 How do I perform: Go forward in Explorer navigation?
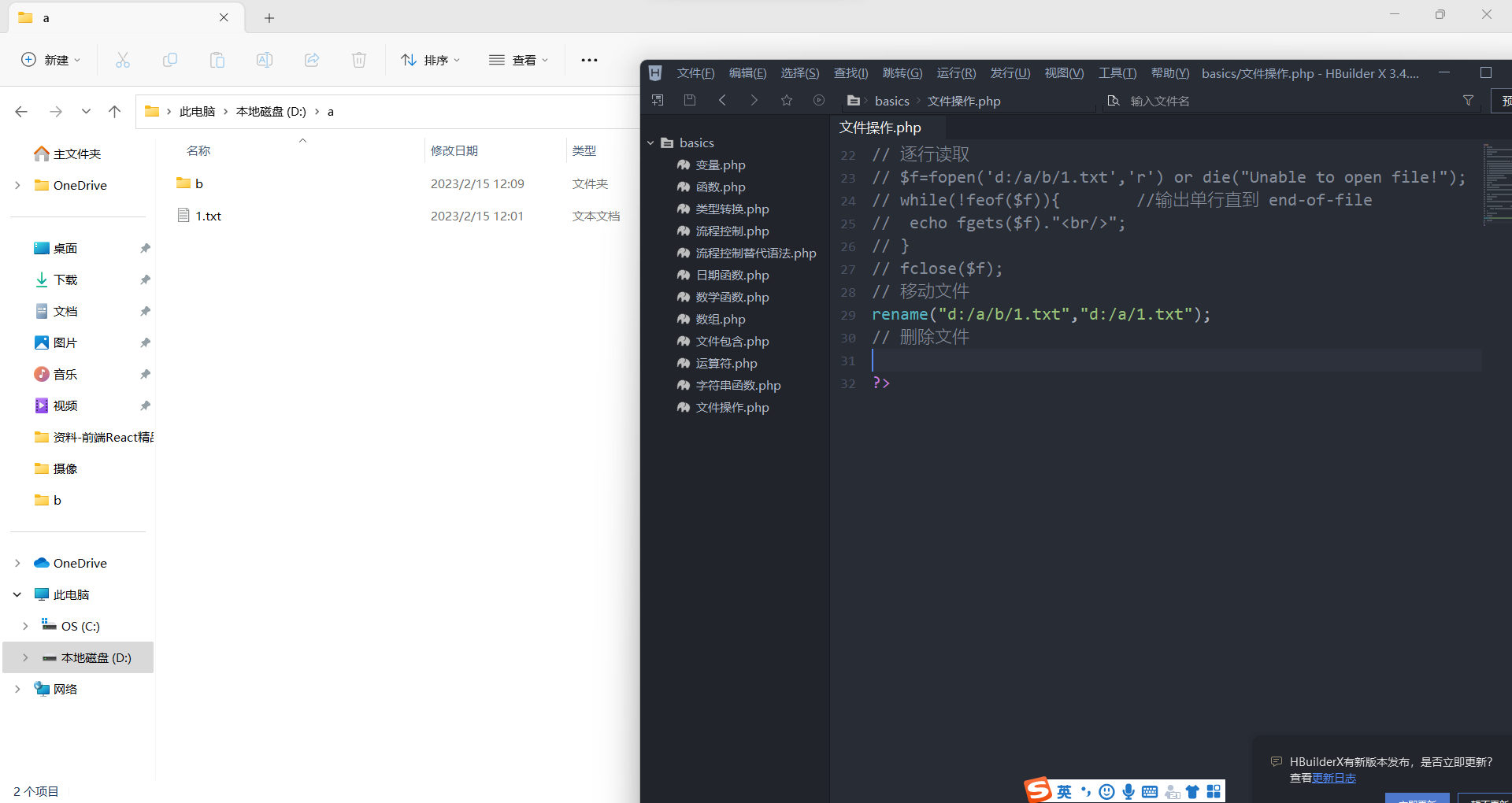pos(55,112)
